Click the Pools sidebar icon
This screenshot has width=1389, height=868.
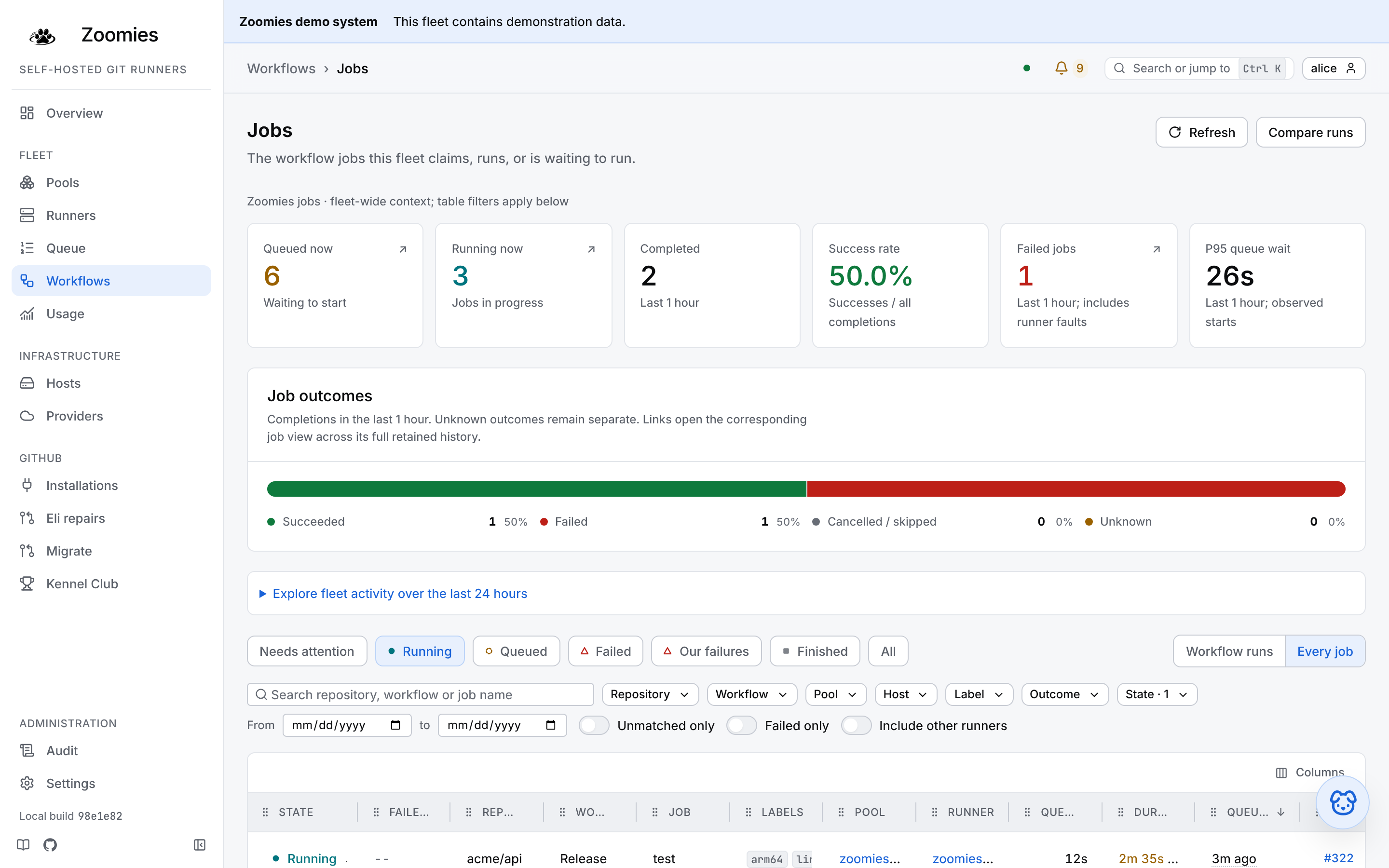[x=27, y=183]
